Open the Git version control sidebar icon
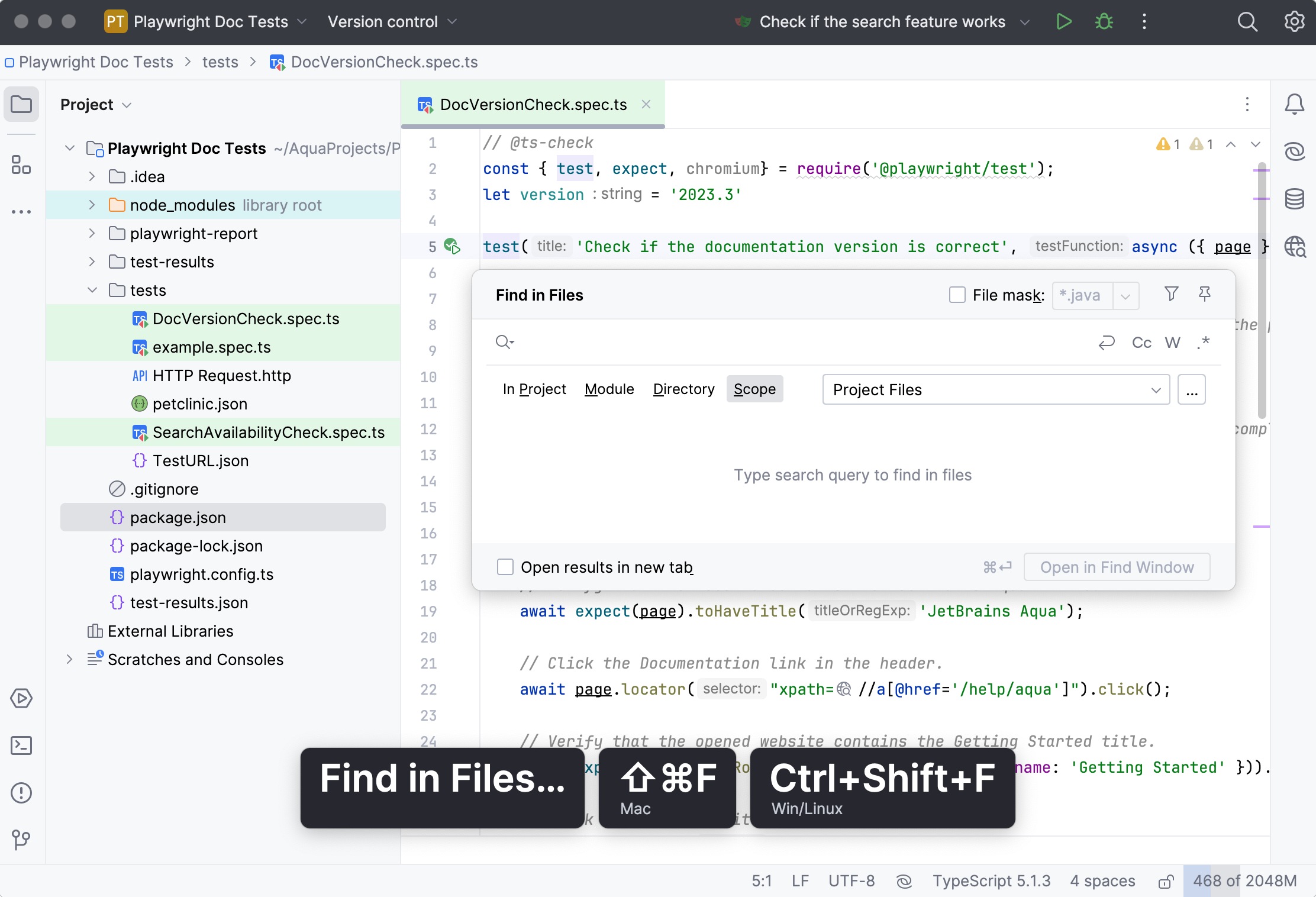The image size is (1316, 897). pos(21,840)
